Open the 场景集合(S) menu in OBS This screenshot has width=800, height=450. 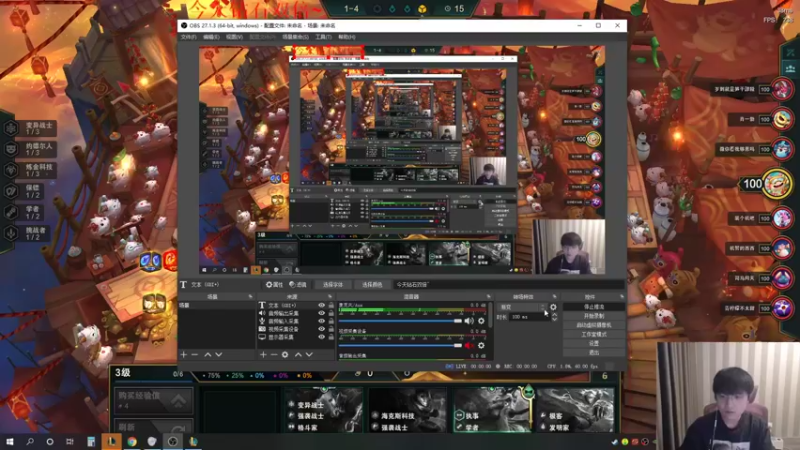click(x=295, y=37)
